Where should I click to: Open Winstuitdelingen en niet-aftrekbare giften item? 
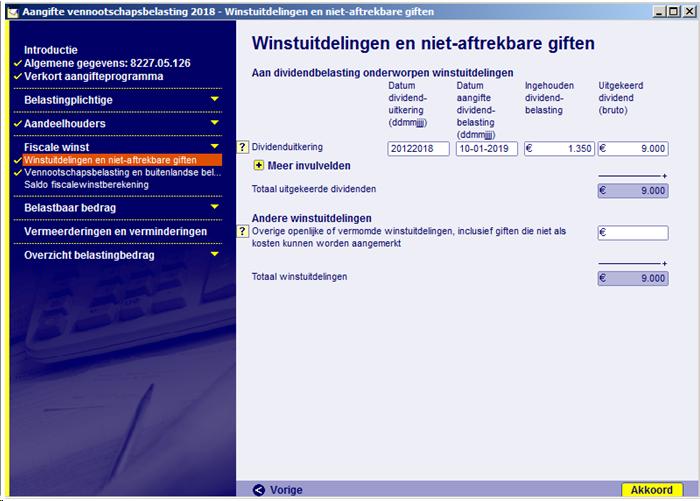(122, 160)
